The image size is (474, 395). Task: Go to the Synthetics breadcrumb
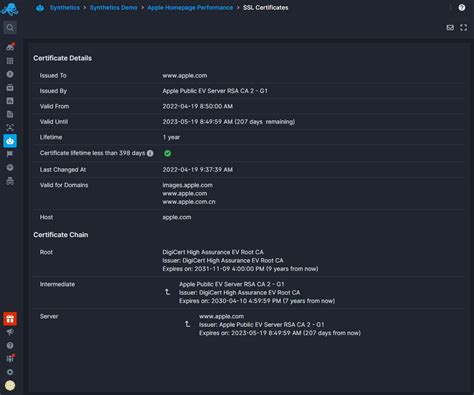[65, 8]
